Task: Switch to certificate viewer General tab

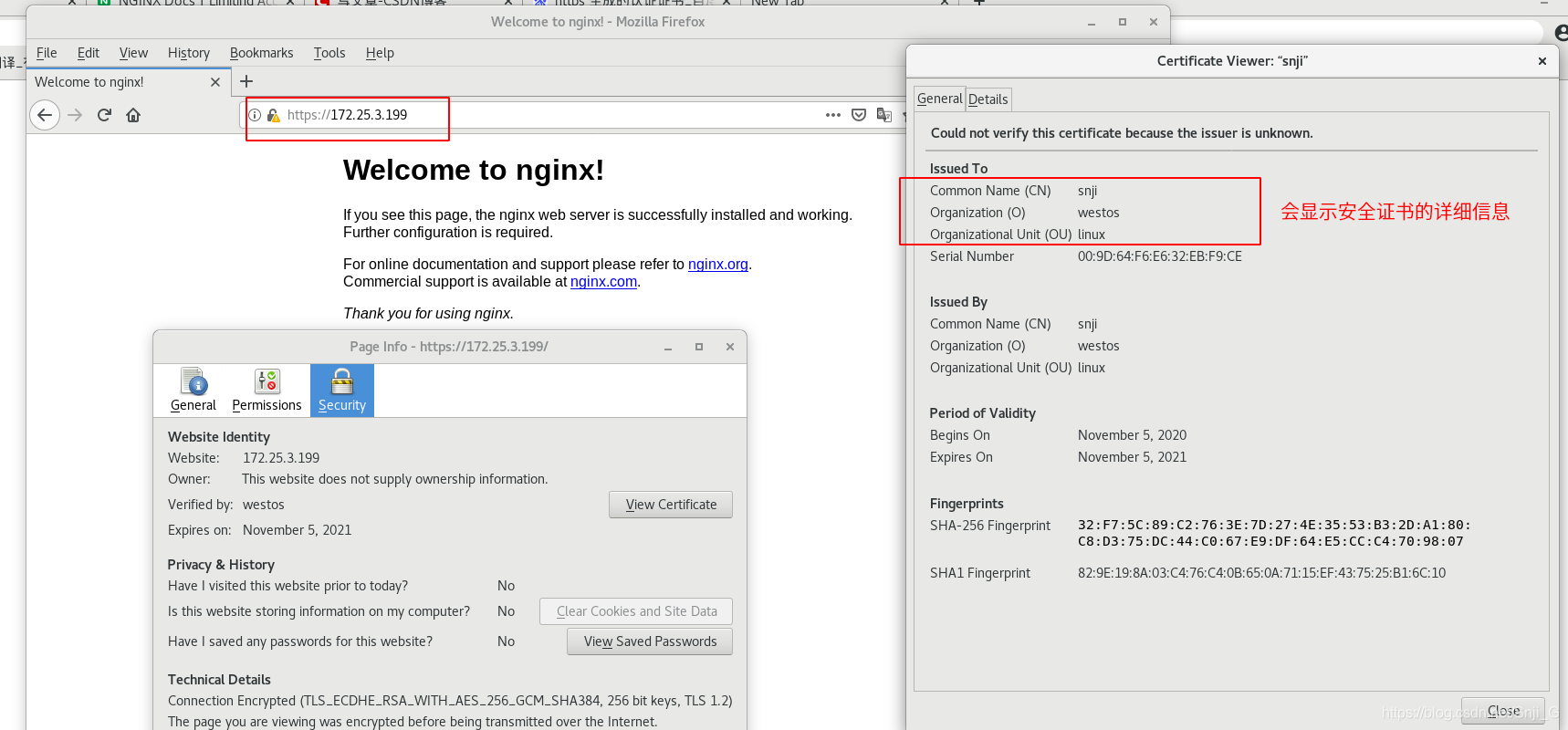Action: pyautogui.click(x=939, y=99)
